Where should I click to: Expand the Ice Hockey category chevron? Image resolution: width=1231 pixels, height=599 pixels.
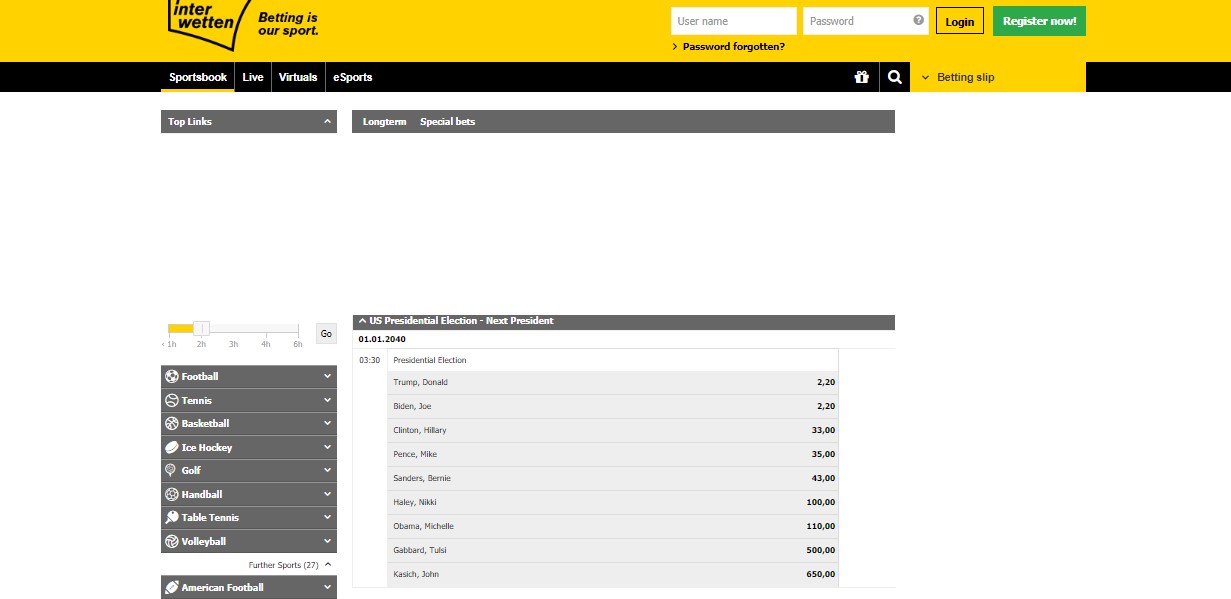point(327,447)
